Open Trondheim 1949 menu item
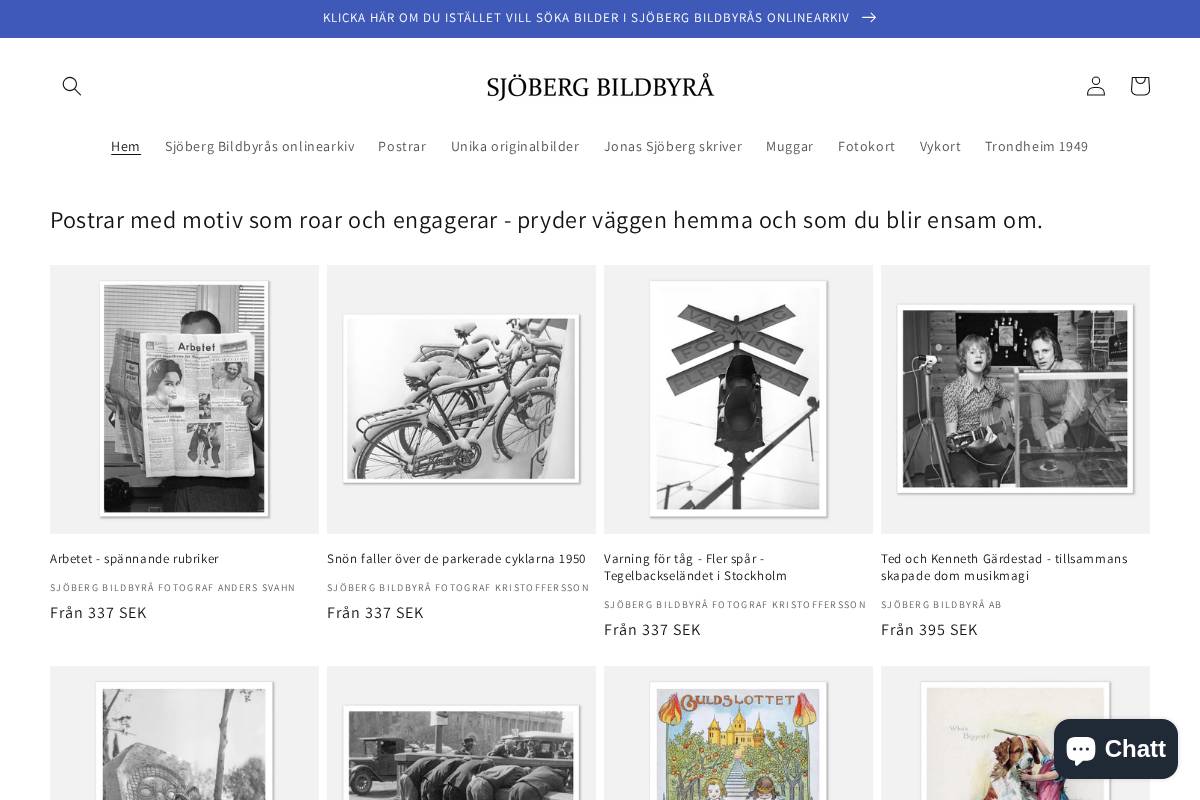The height and width of the screenshot is (800, 1200). coord(1036,146)
